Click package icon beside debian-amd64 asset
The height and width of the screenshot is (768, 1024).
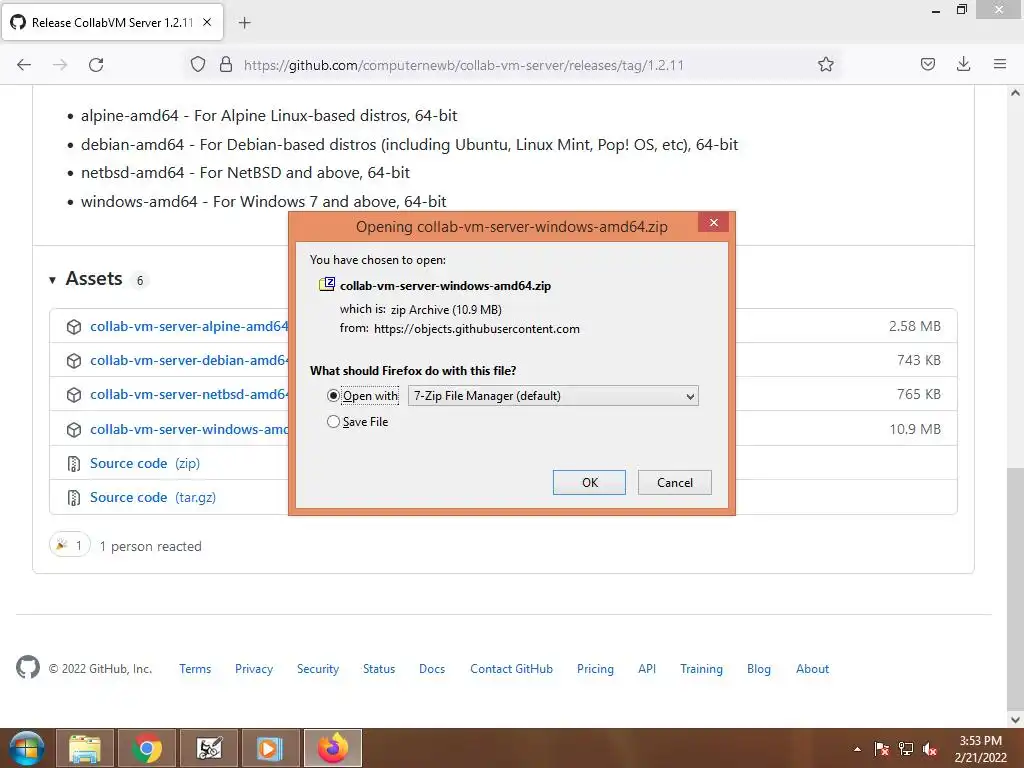pos(74,360)
